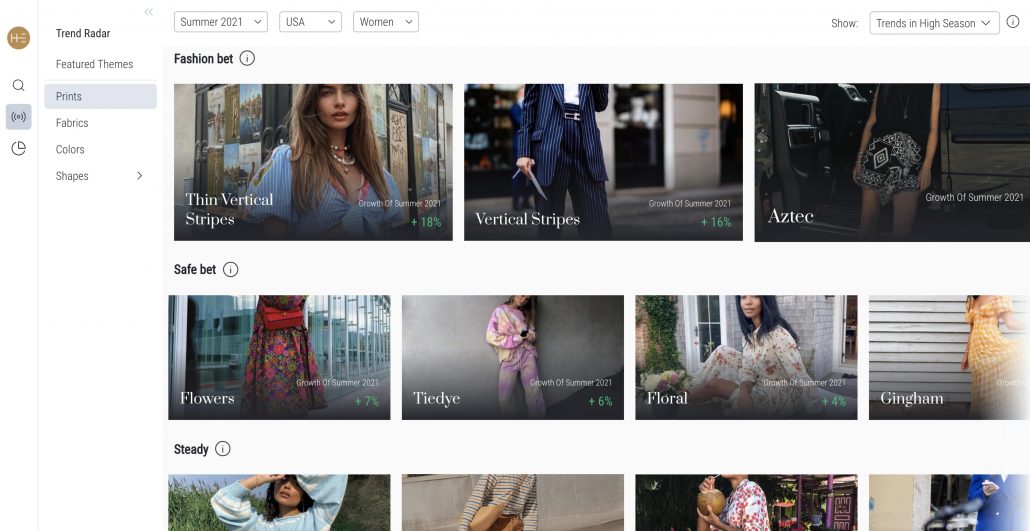Click the Safe bet section heading
Image resolution: width=1030 pixels, height=531 pixels.
click(195, 269)
